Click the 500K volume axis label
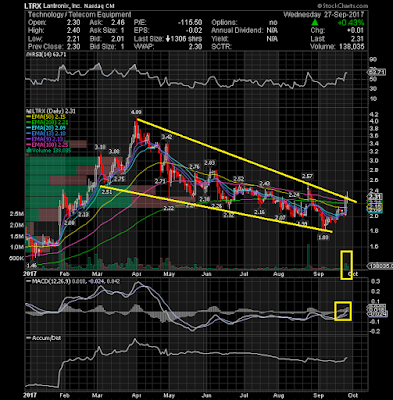This screenshot has width=393, height=400. [x=16, y=258]
